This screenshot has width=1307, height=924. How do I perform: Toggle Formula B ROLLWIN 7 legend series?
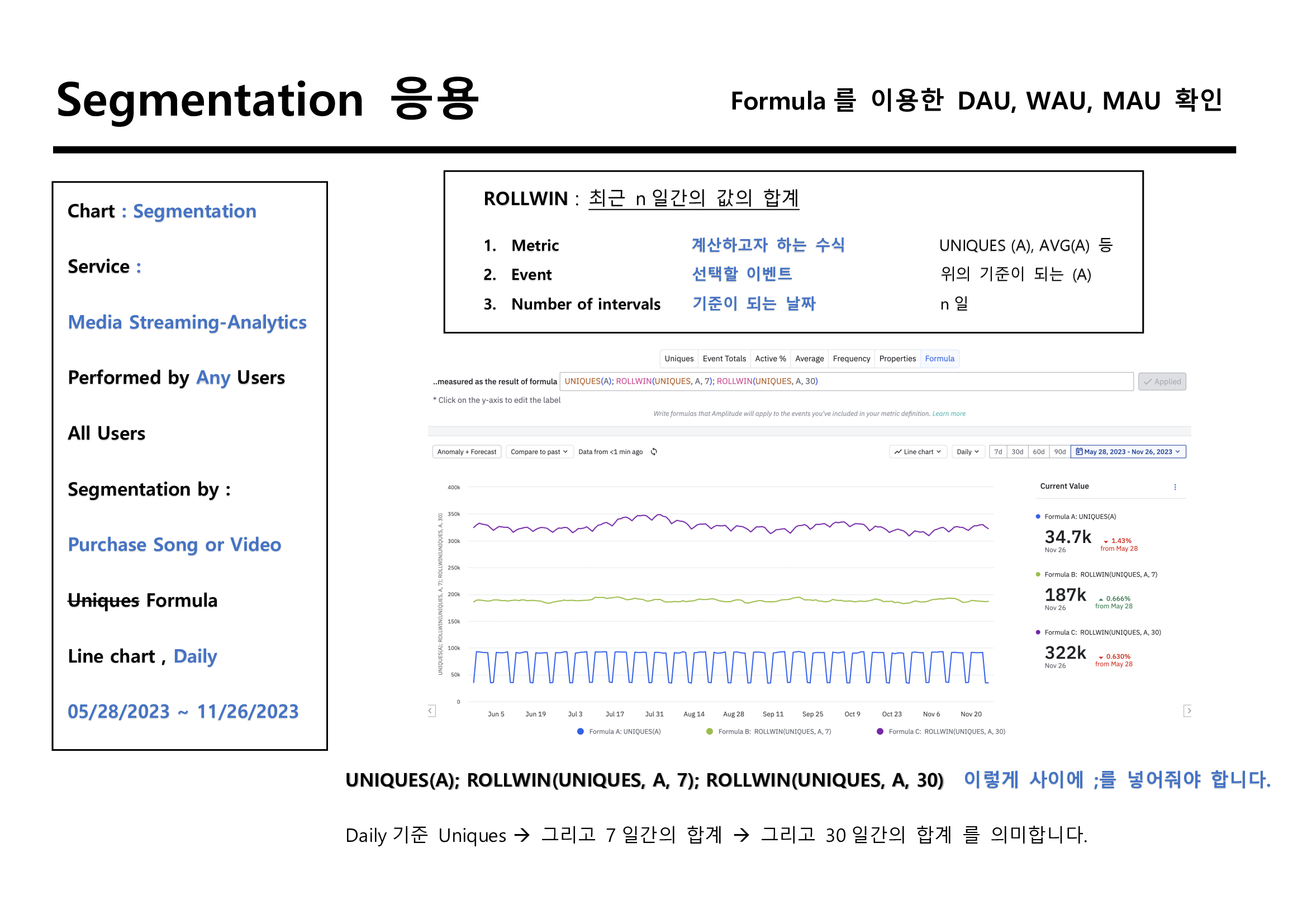point(773,732)
